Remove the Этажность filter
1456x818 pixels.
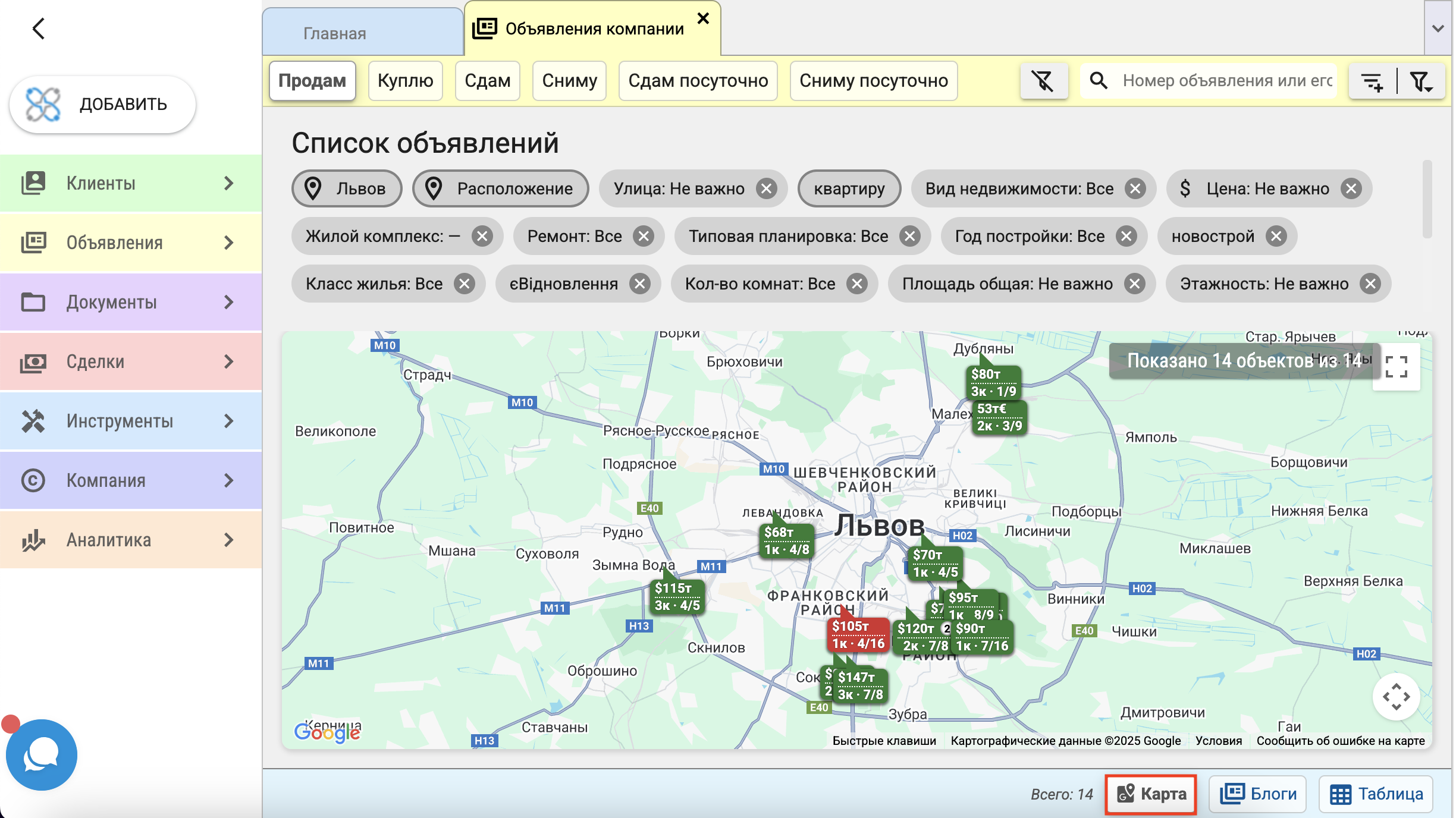click(1370, 284)
